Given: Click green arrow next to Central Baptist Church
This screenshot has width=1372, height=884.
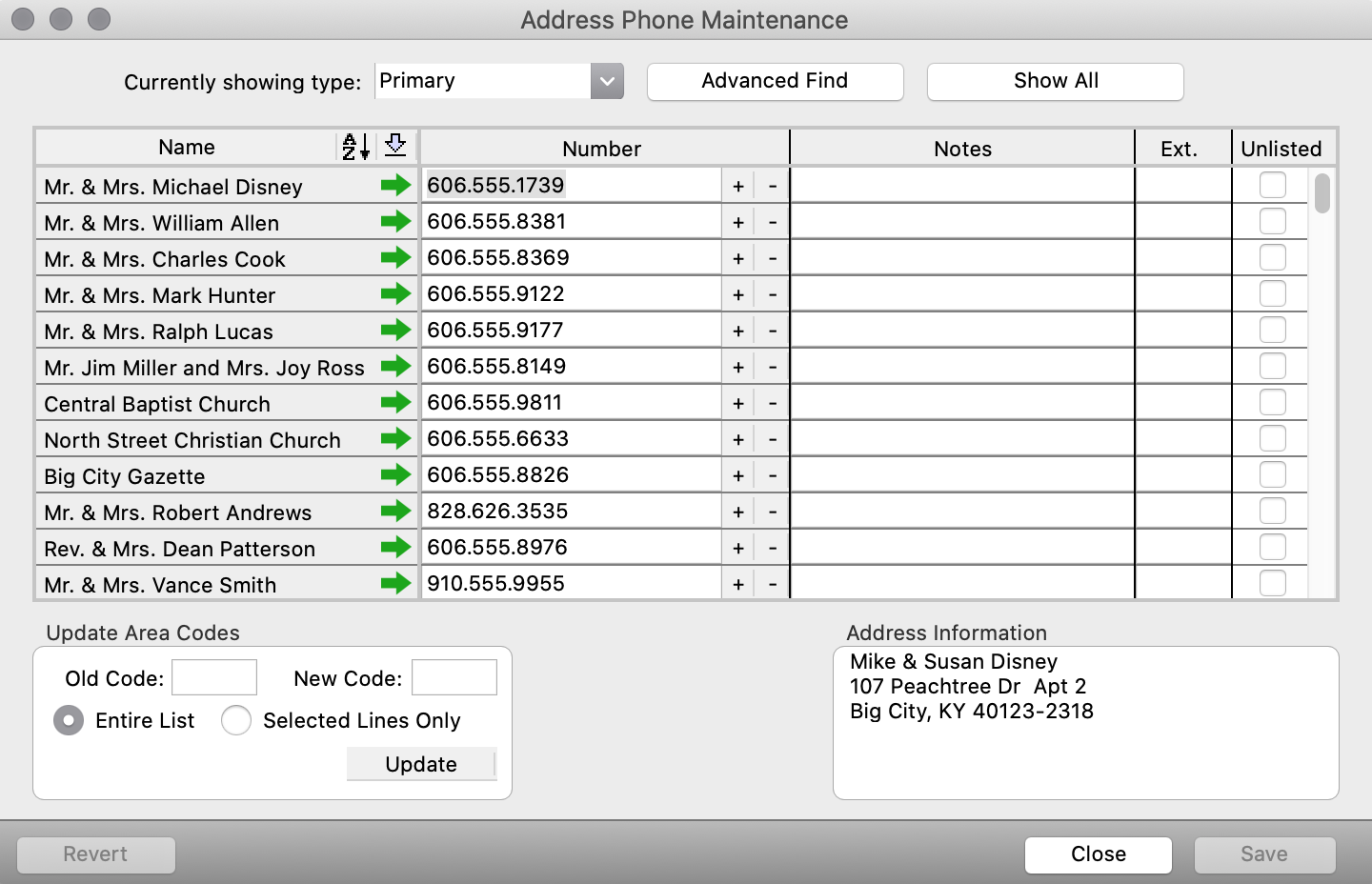Looking at the screenshot, I should click(x=395, y=403).
